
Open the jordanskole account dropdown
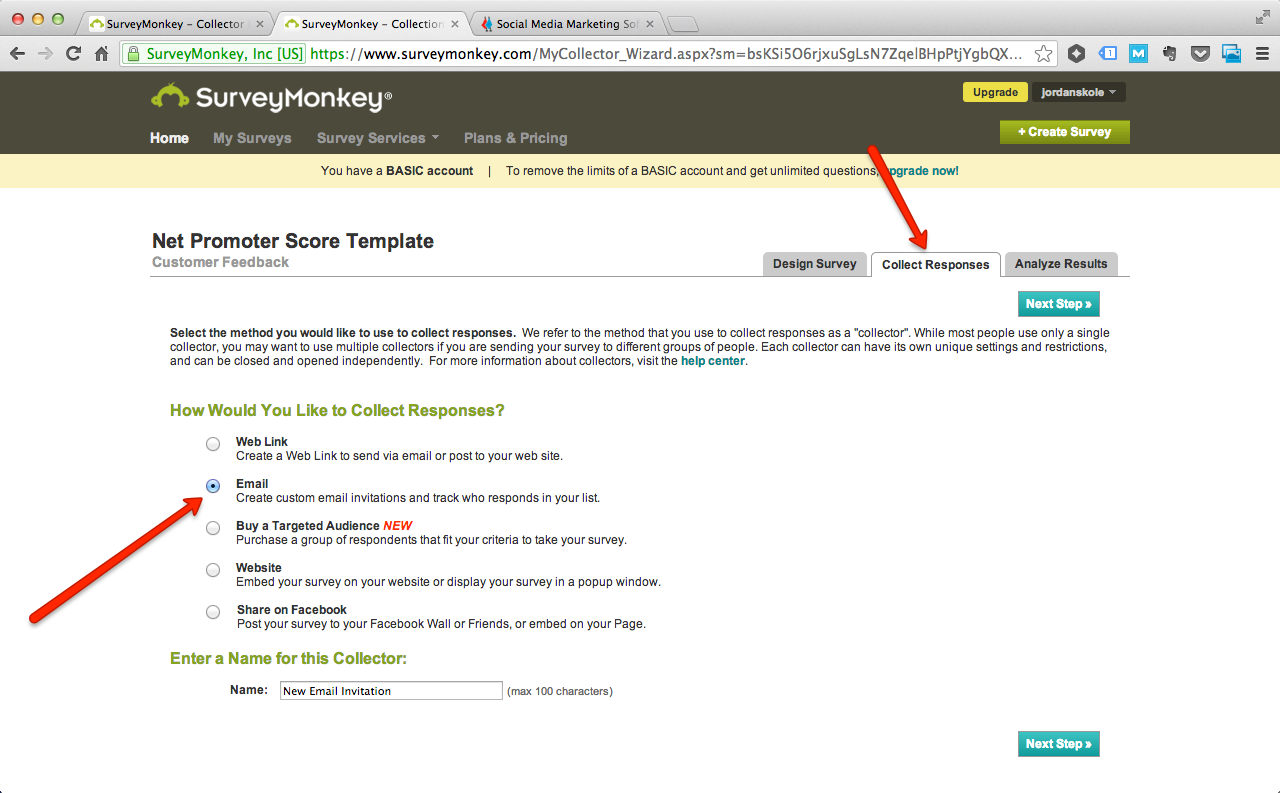coord(1078,92)
